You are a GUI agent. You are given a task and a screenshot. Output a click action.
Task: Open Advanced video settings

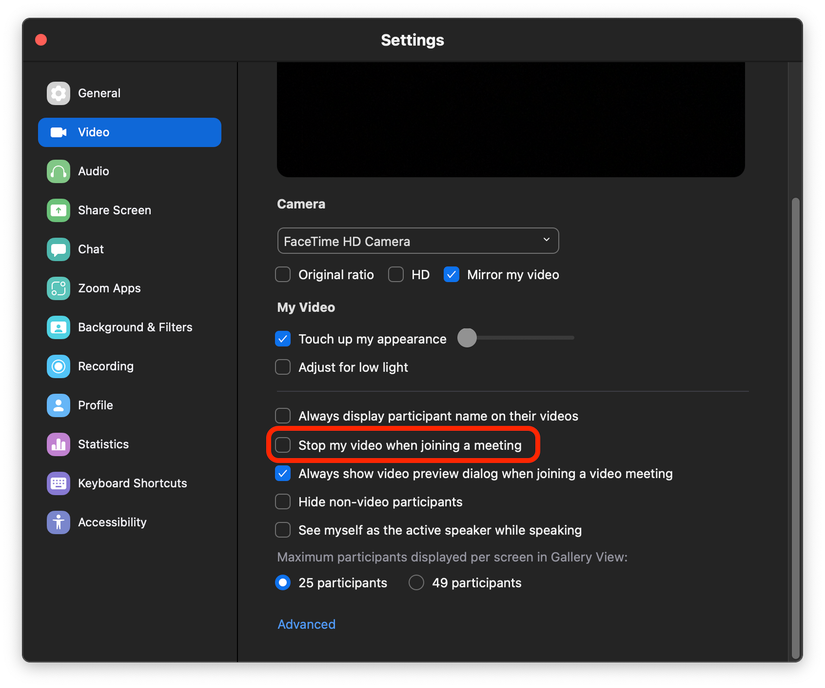(306, 623)
